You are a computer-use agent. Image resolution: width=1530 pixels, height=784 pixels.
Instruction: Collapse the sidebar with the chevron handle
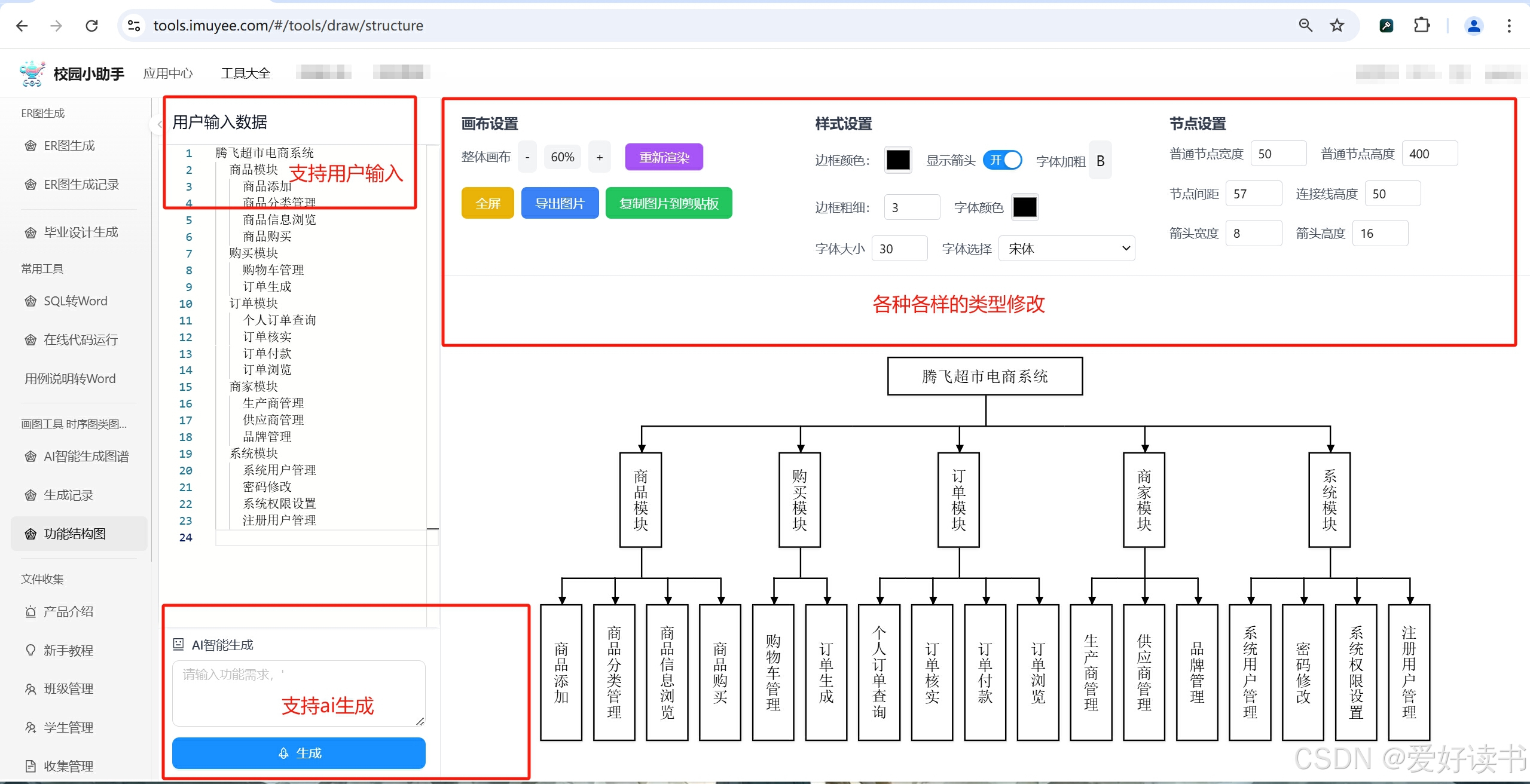pyautogui.click(x=159, y=124)
